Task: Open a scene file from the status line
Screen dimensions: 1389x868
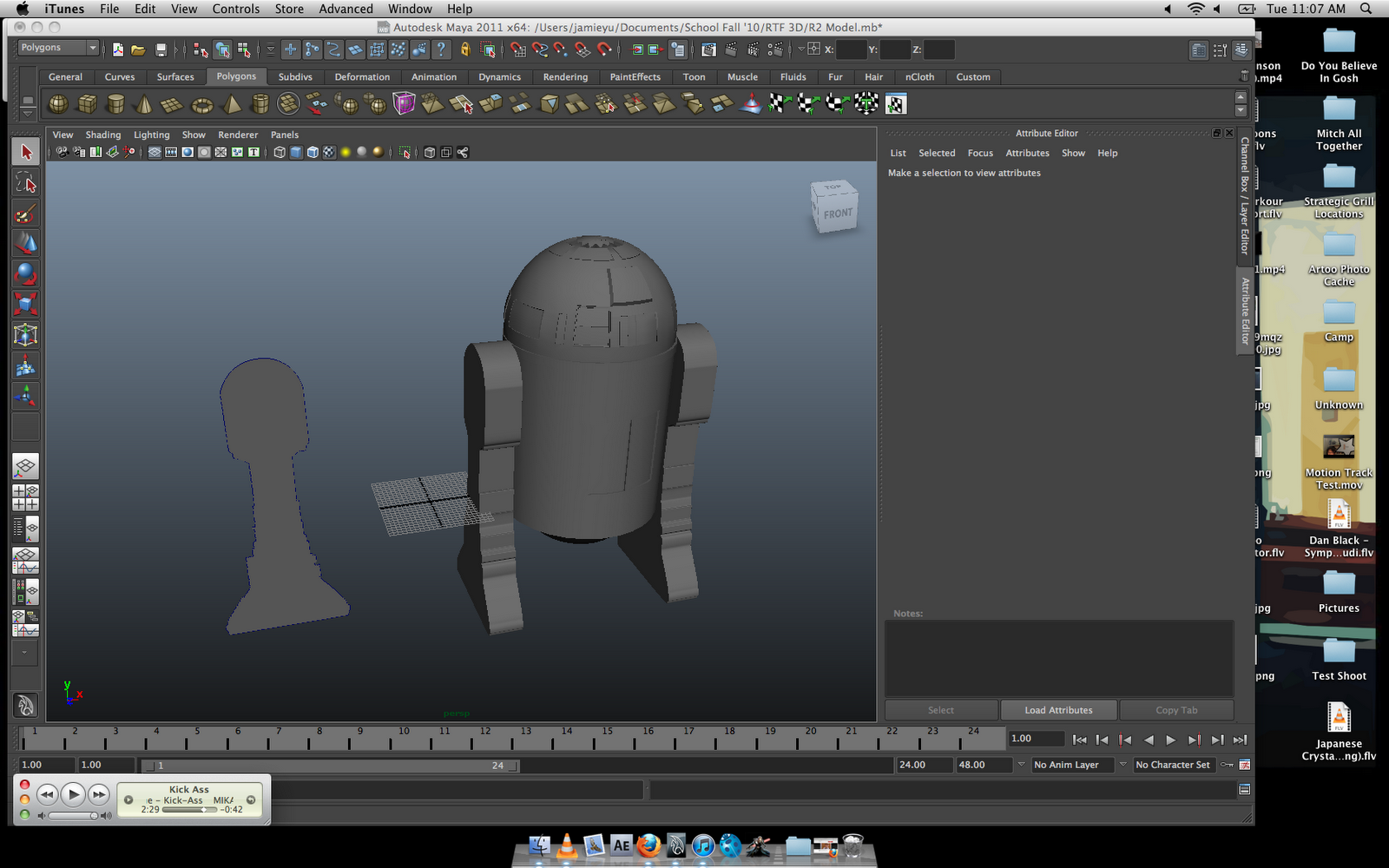Action: [139, 49]
